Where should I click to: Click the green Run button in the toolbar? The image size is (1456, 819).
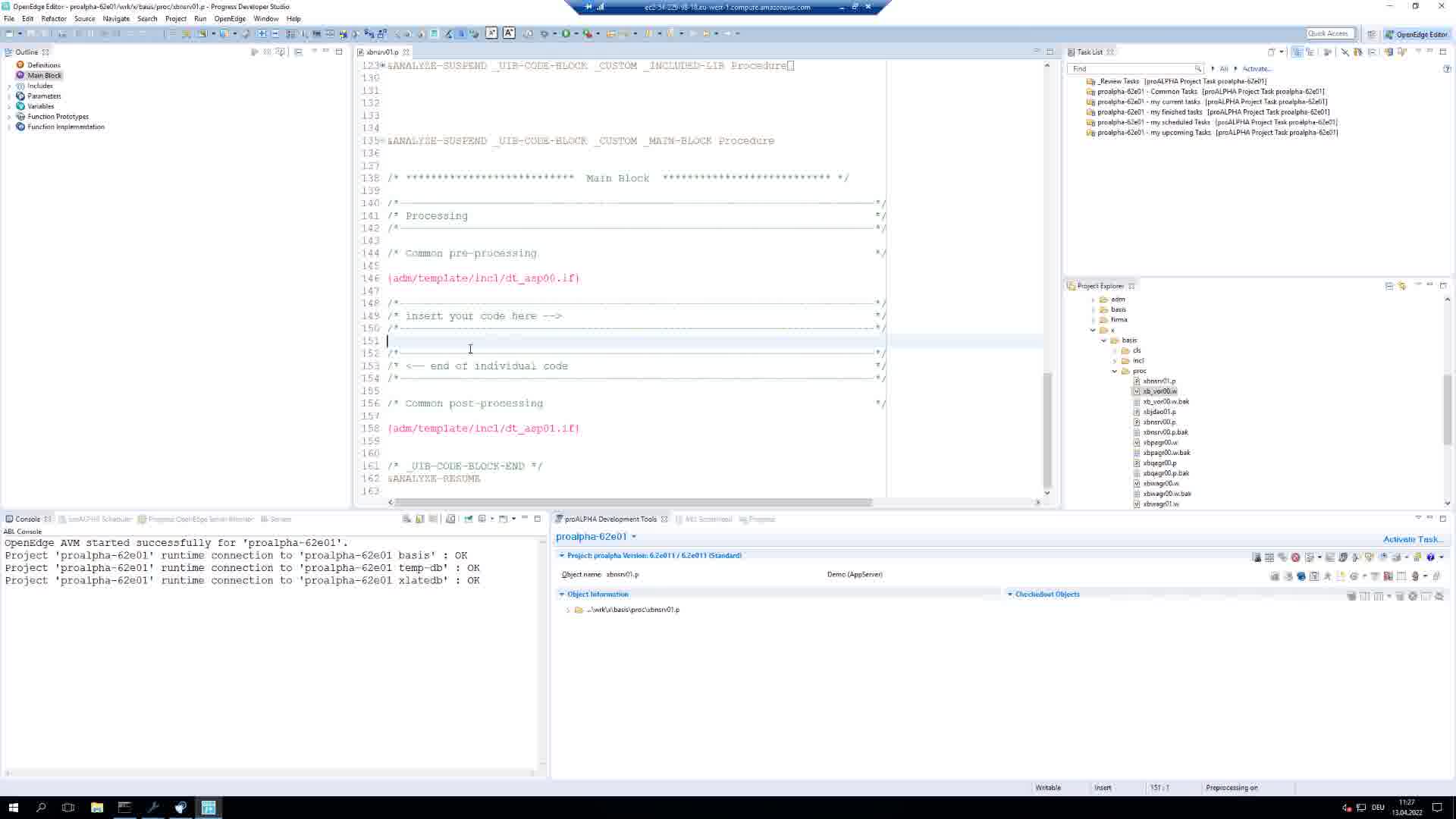point(566,33)
